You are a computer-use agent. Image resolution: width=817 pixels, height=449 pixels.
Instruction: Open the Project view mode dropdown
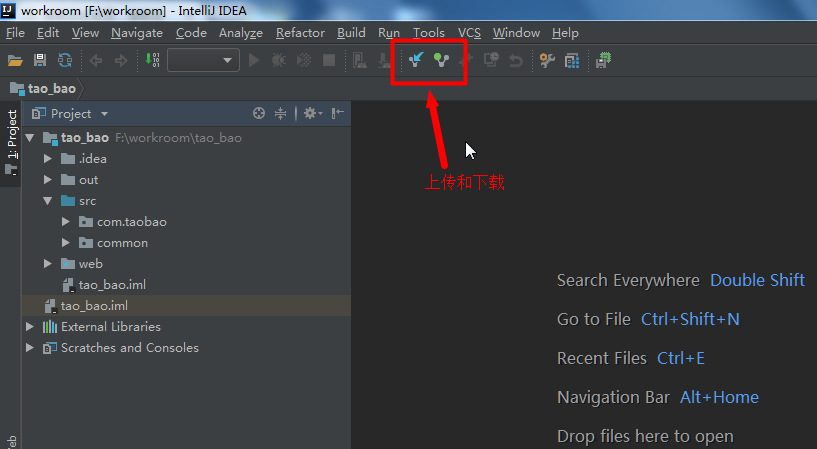coord(104,114)
